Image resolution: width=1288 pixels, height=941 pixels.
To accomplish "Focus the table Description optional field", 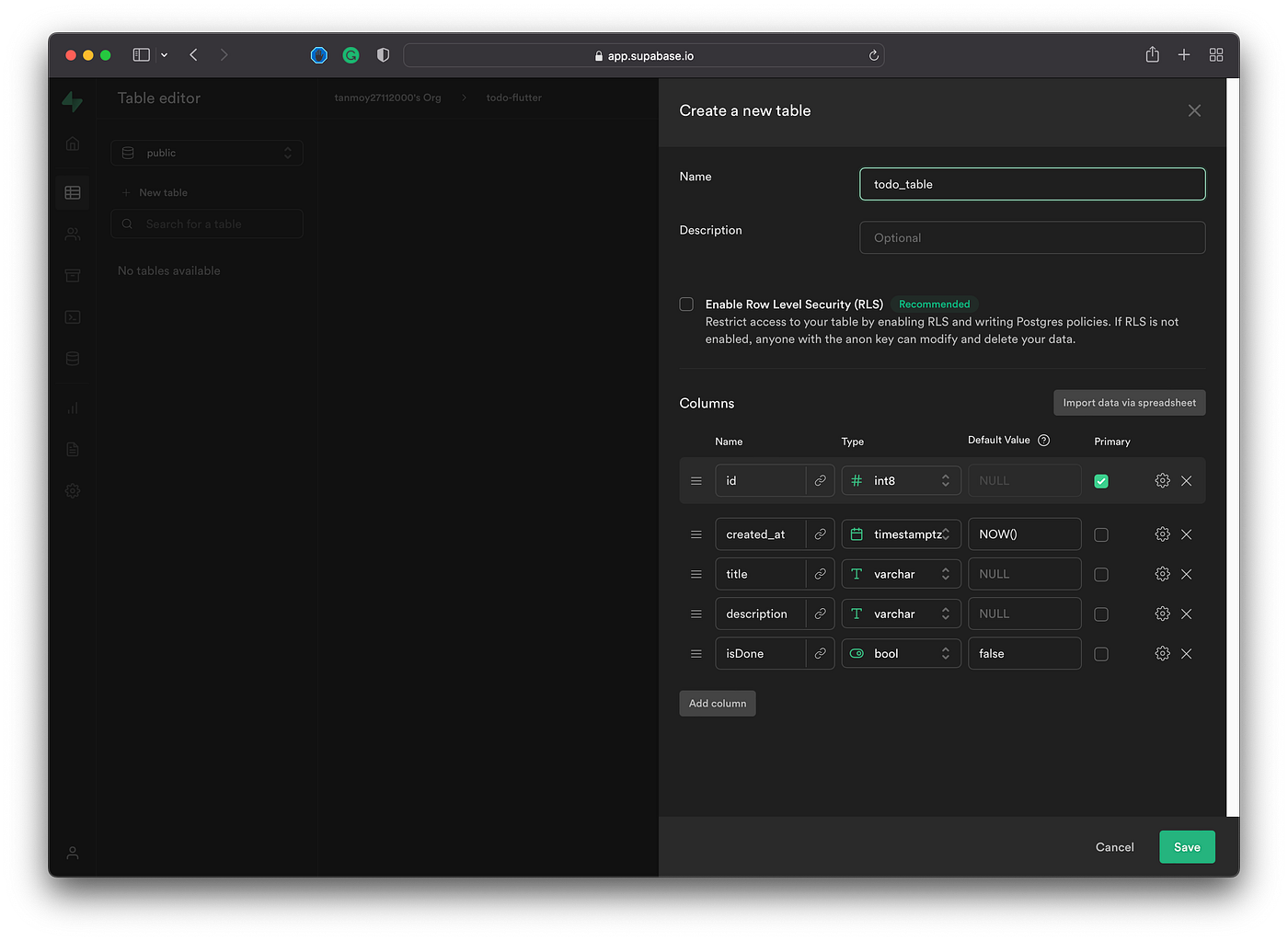I will [x=1031, y=237].
